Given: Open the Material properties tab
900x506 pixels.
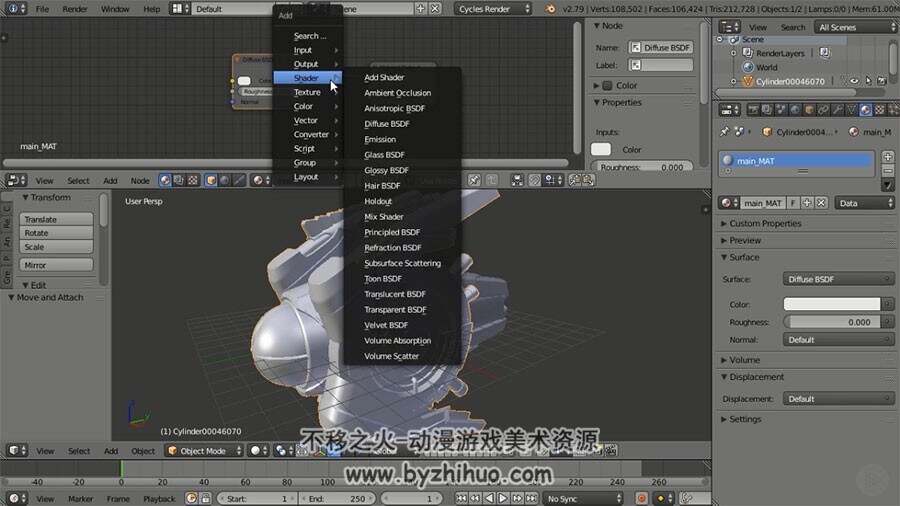Looking at the screenshot, I should click(x=866, y=110).
